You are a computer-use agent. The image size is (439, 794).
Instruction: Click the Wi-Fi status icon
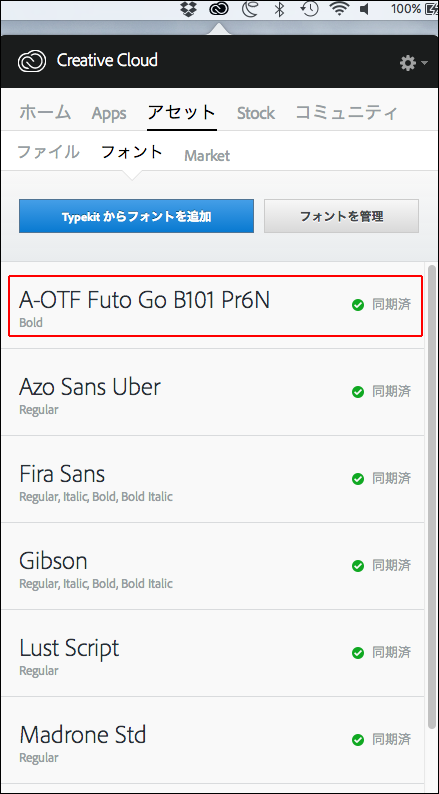(x=340, y=9)
